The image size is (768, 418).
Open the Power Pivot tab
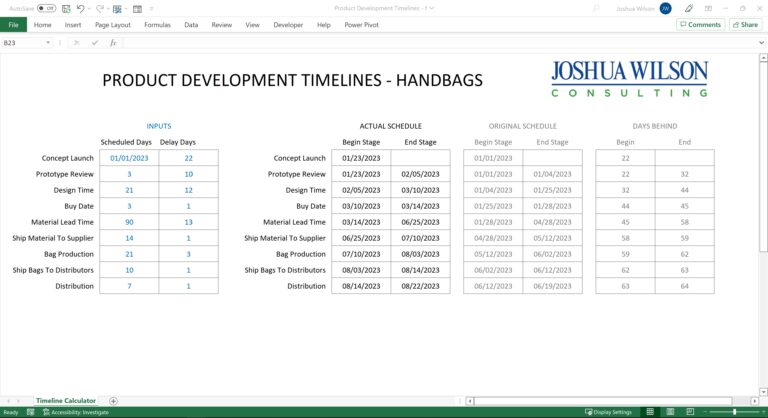[x=361, y=25]
